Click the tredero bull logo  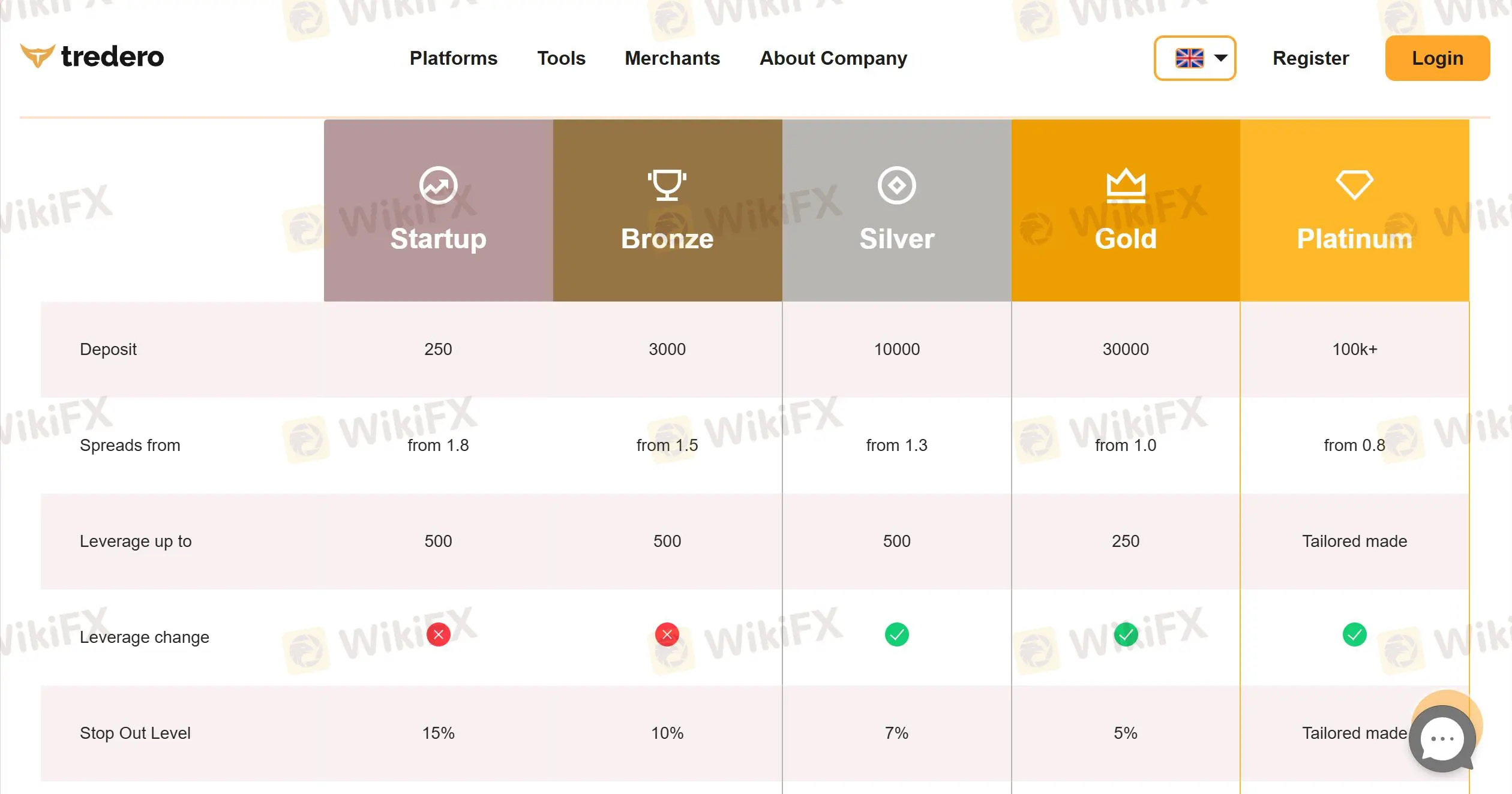coord(37,56)
